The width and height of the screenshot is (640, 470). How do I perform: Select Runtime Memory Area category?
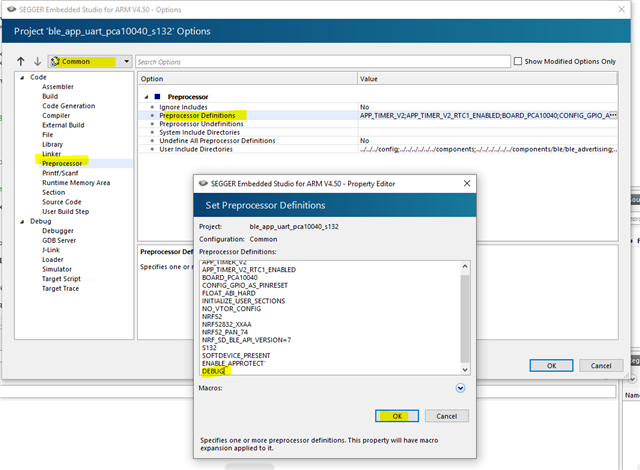coord(76,183)
